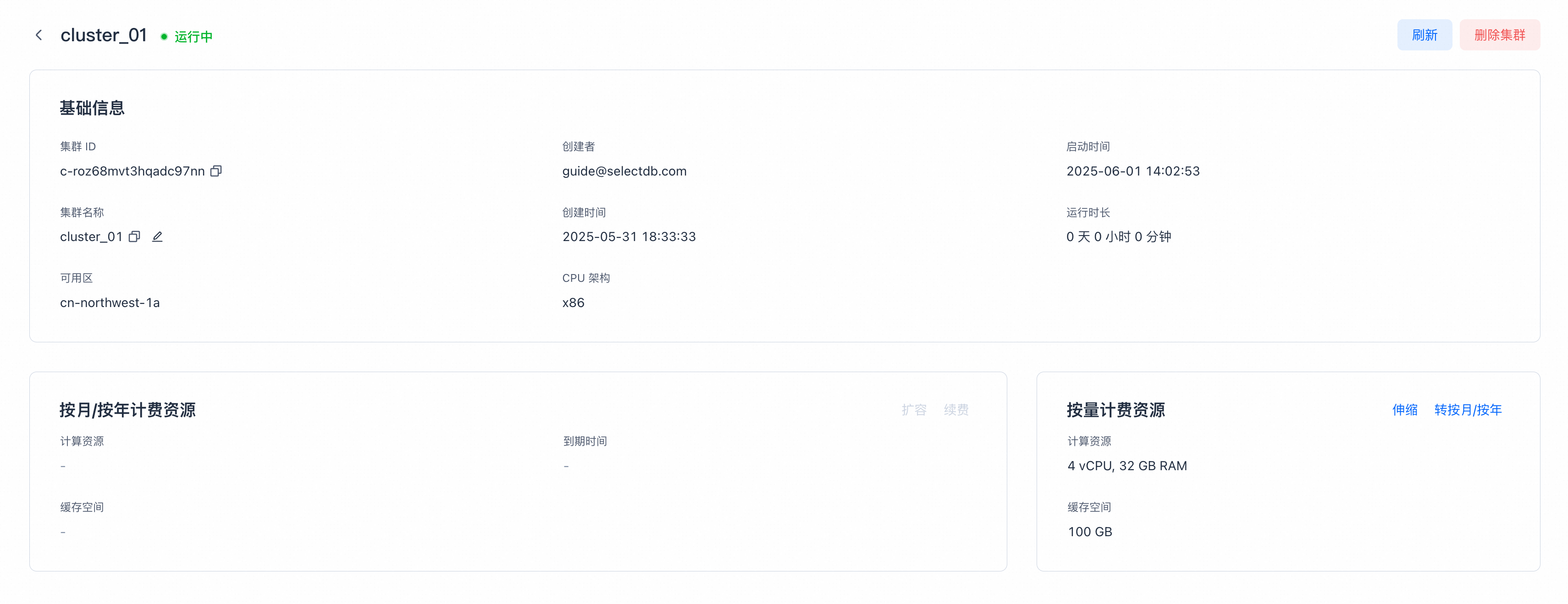1568x604 pixels.
Task: Click the disabled 续费 renew link
Action: [955, 410]
